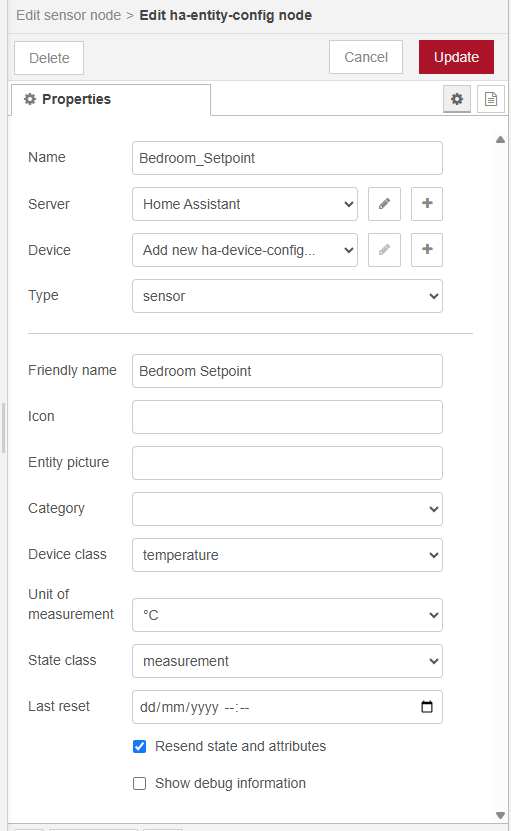Image resolution: width=511 pixels, height=831 pixels.
Task: Click the disabled device edit pencil
Action: point(384,250)
